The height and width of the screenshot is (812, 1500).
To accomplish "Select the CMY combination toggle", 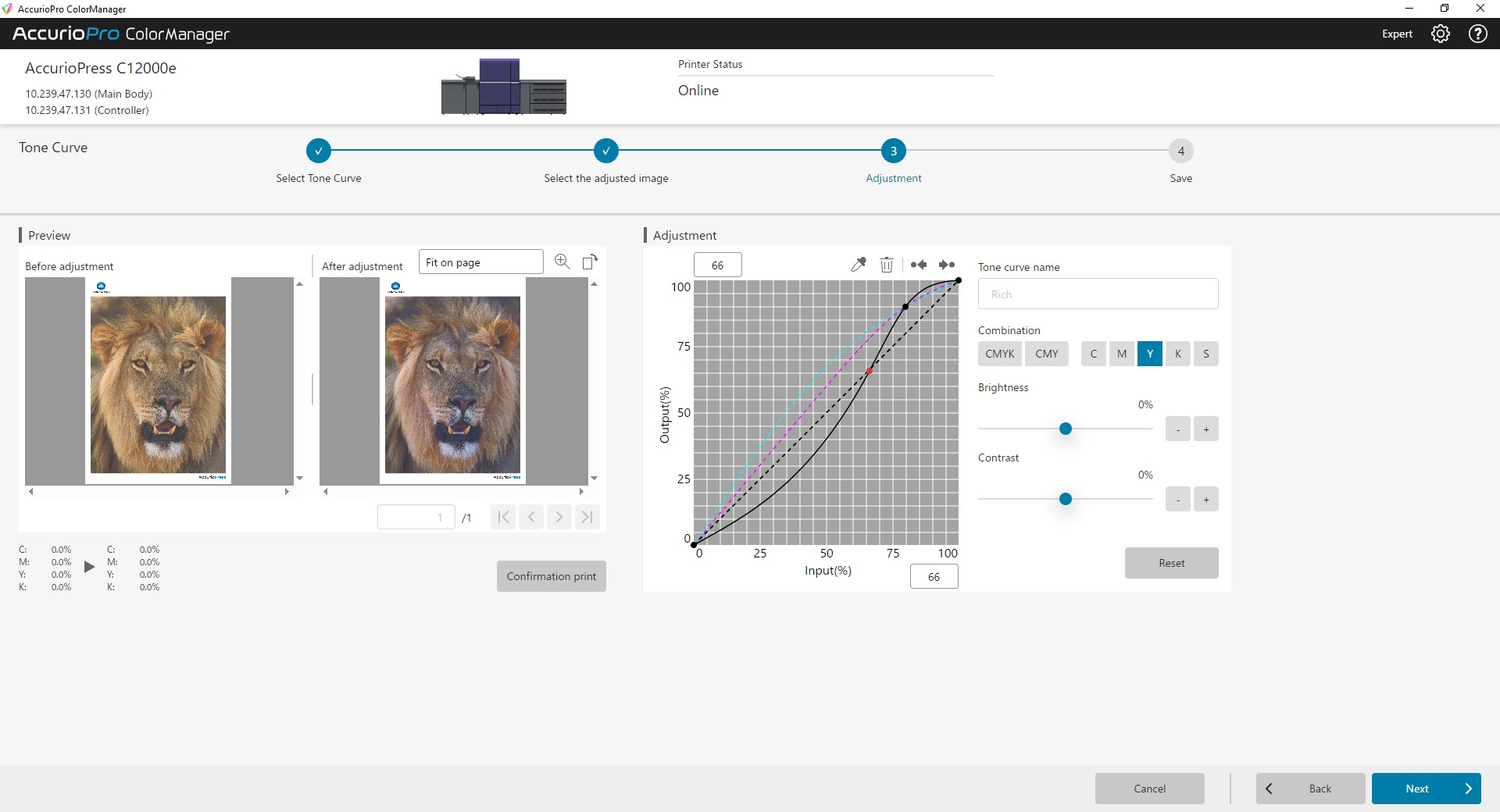I will tap(1047, 354).
